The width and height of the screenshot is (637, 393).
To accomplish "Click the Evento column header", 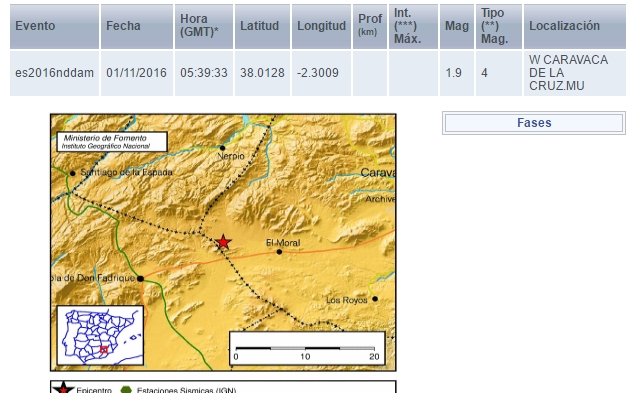I will tap(54, 26).
